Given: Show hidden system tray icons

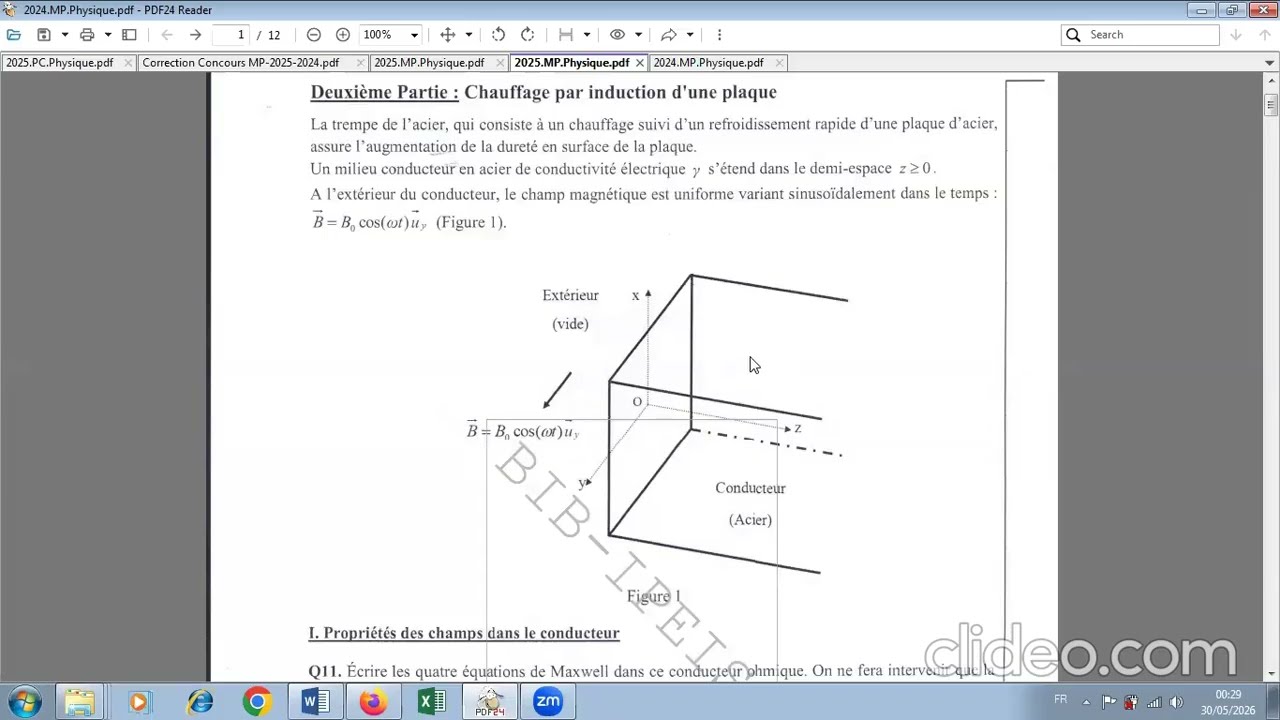Looking at the screenshot, I should (1087, 702).
